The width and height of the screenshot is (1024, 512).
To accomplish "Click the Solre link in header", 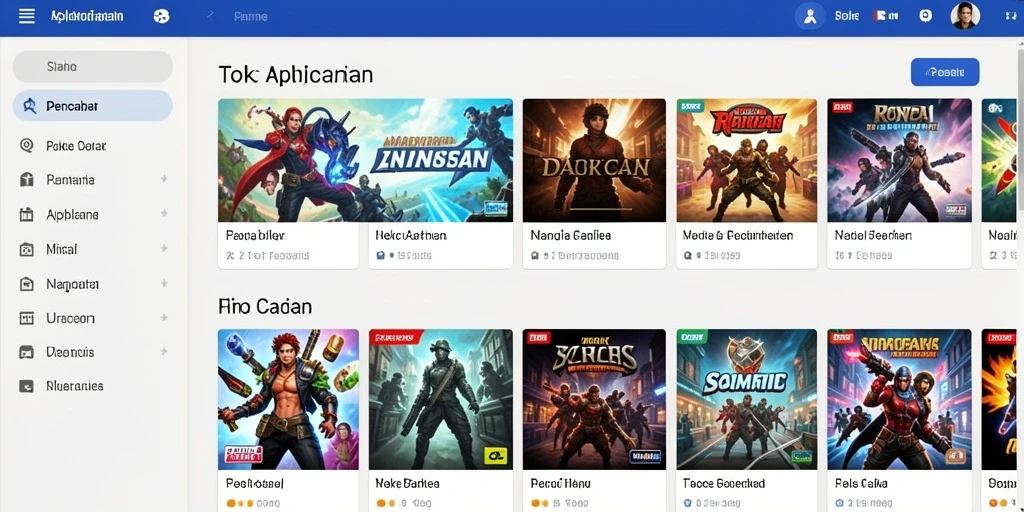I will [x=846, y=16].
